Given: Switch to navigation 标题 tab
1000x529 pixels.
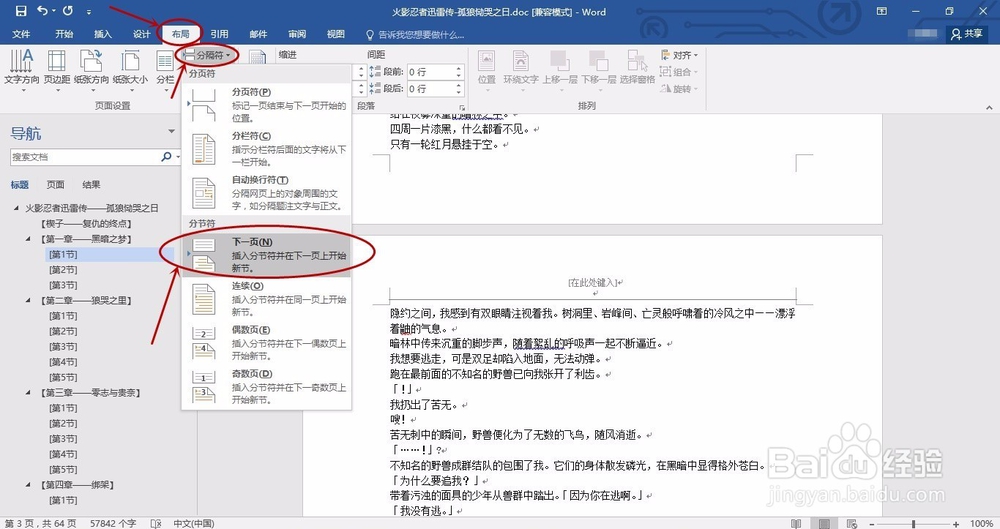Looking at the screenshot, I should click(20, 184).
